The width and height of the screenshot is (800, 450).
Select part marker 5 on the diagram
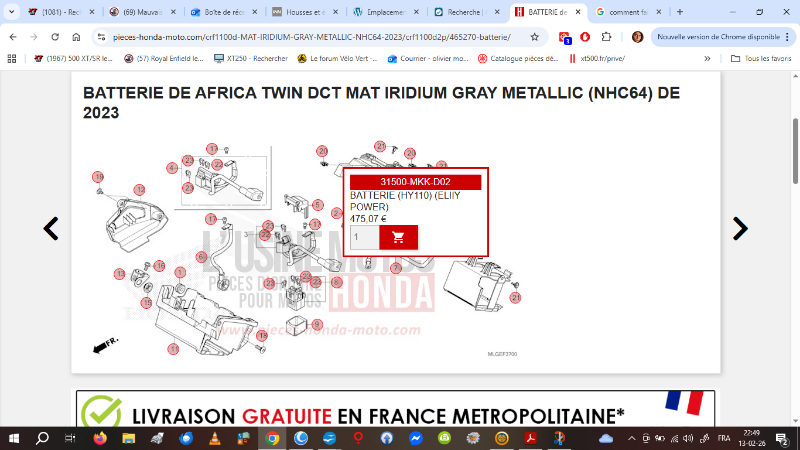(x=317, y=205)
